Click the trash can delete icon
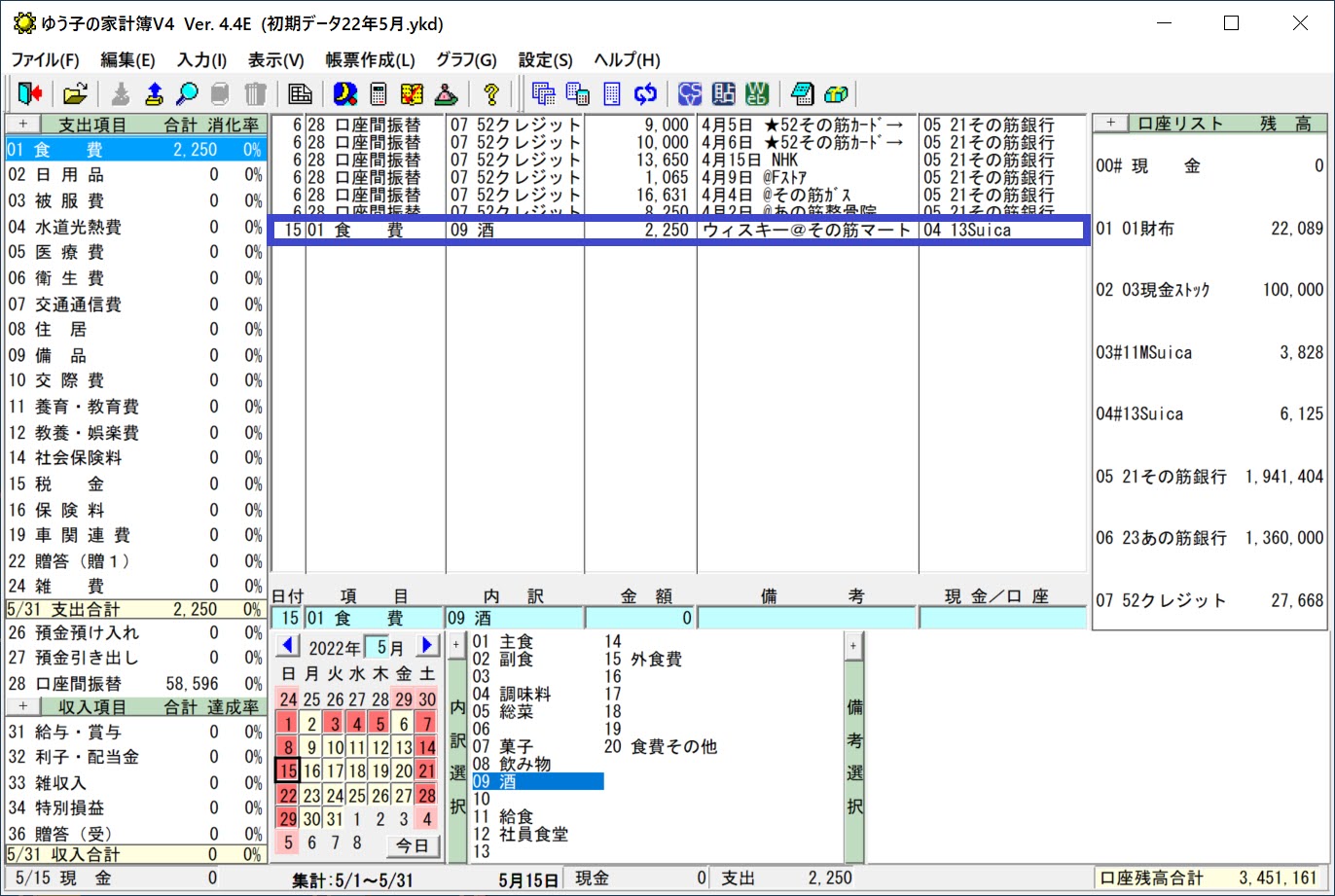The width and height of the screenshot is (1335, 896). (x=254, y=94)
